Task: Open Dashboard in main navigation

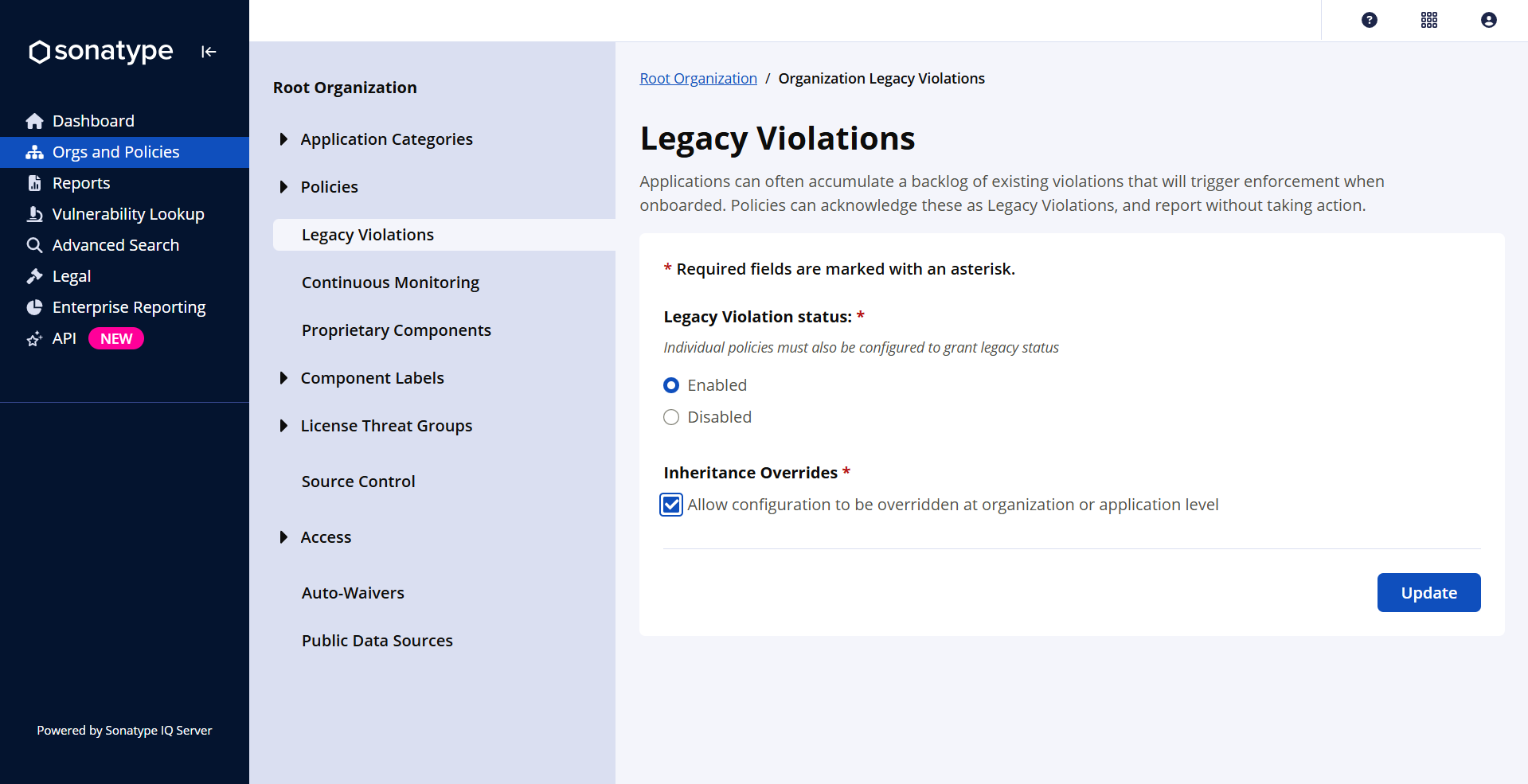Action: (124, 121)
